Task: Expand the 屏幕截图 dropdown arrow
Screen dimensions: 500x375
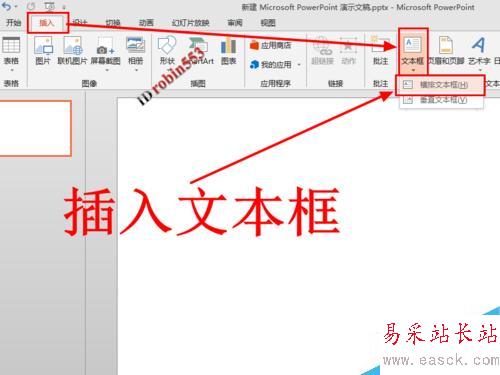Action: 107,70
